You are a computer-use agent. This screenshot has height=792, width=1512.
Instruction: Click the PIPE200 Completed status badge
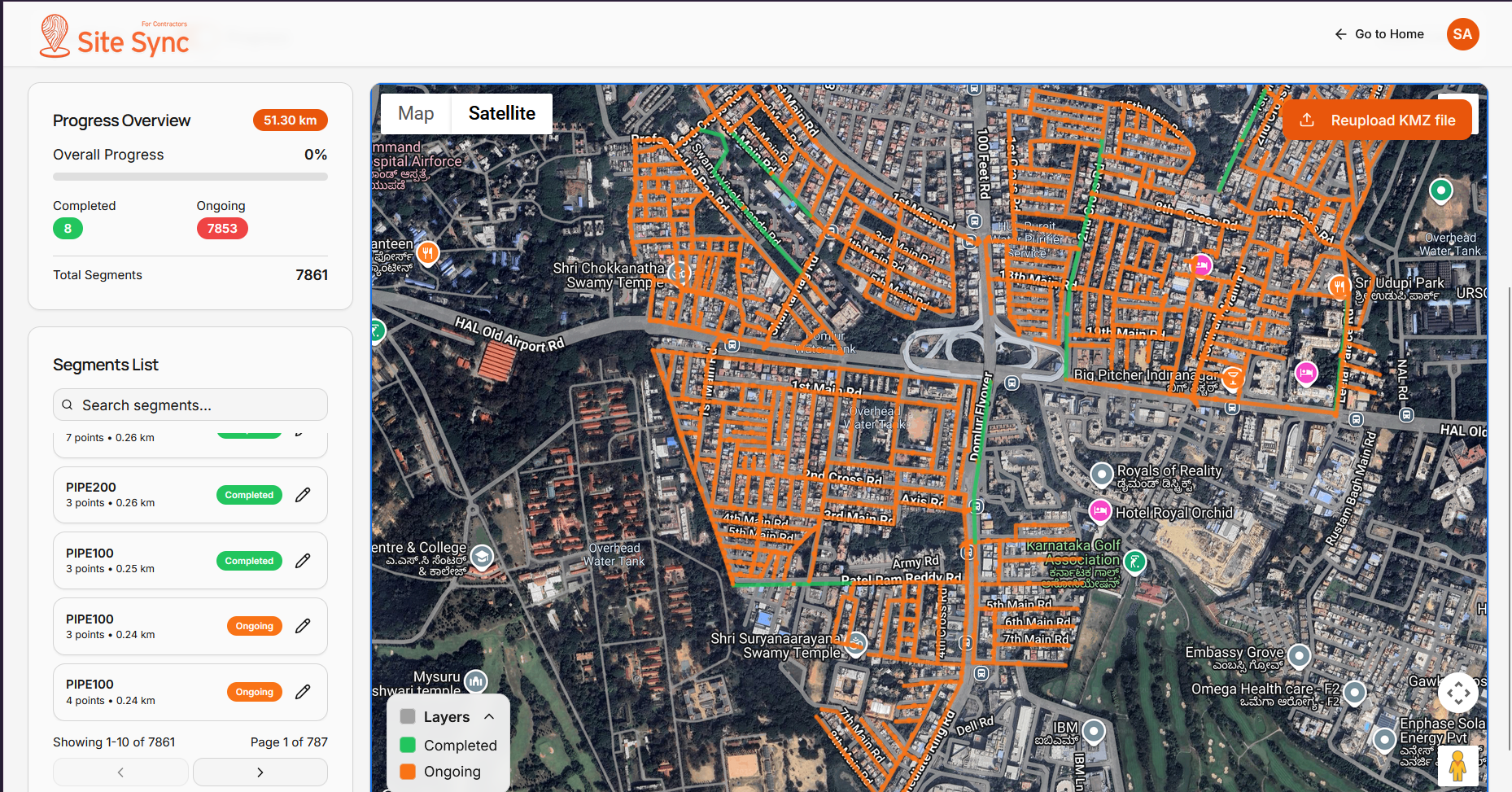point(249,495)
